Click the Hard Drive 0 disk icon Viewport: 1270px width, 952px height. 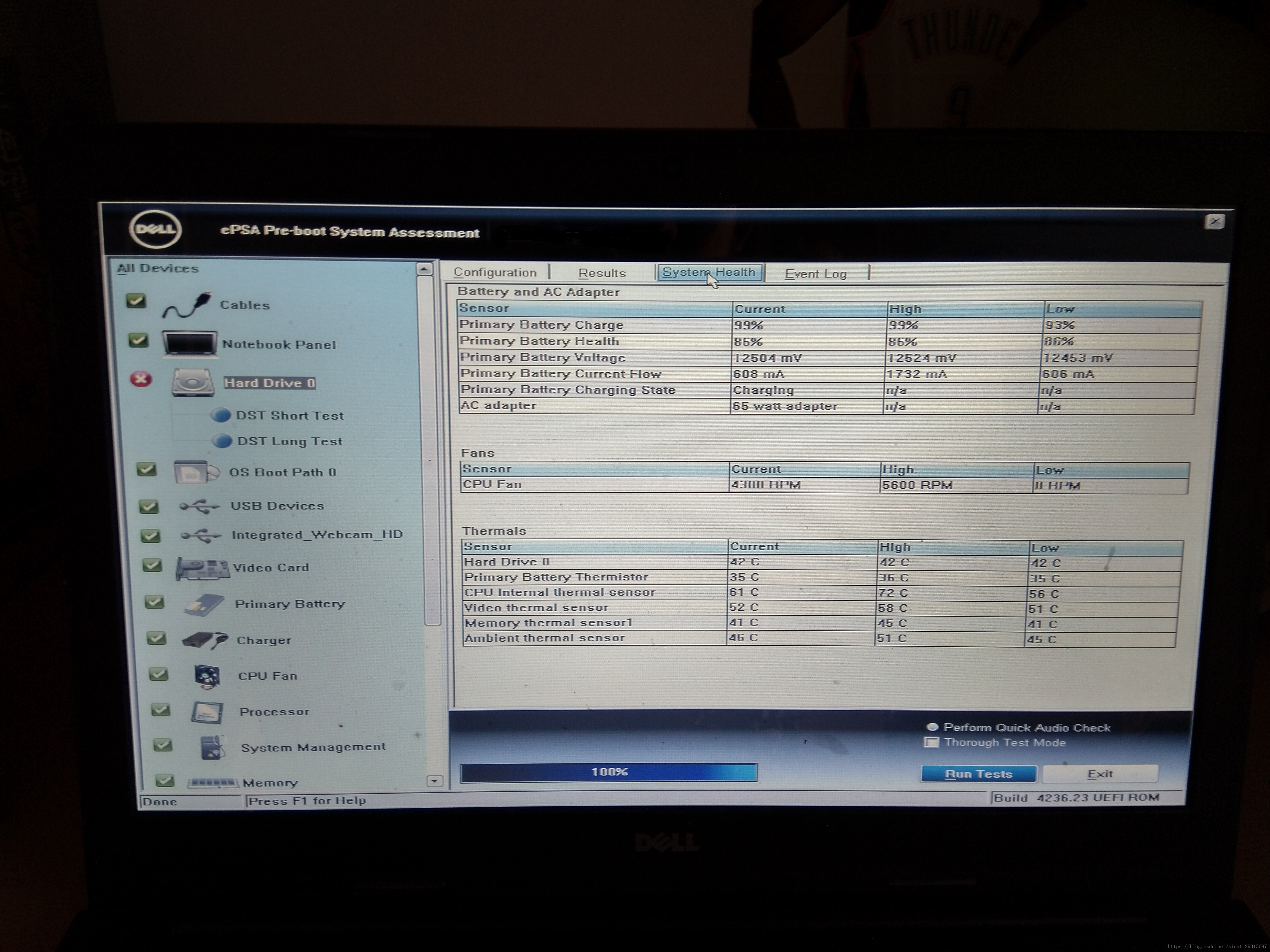193,382
